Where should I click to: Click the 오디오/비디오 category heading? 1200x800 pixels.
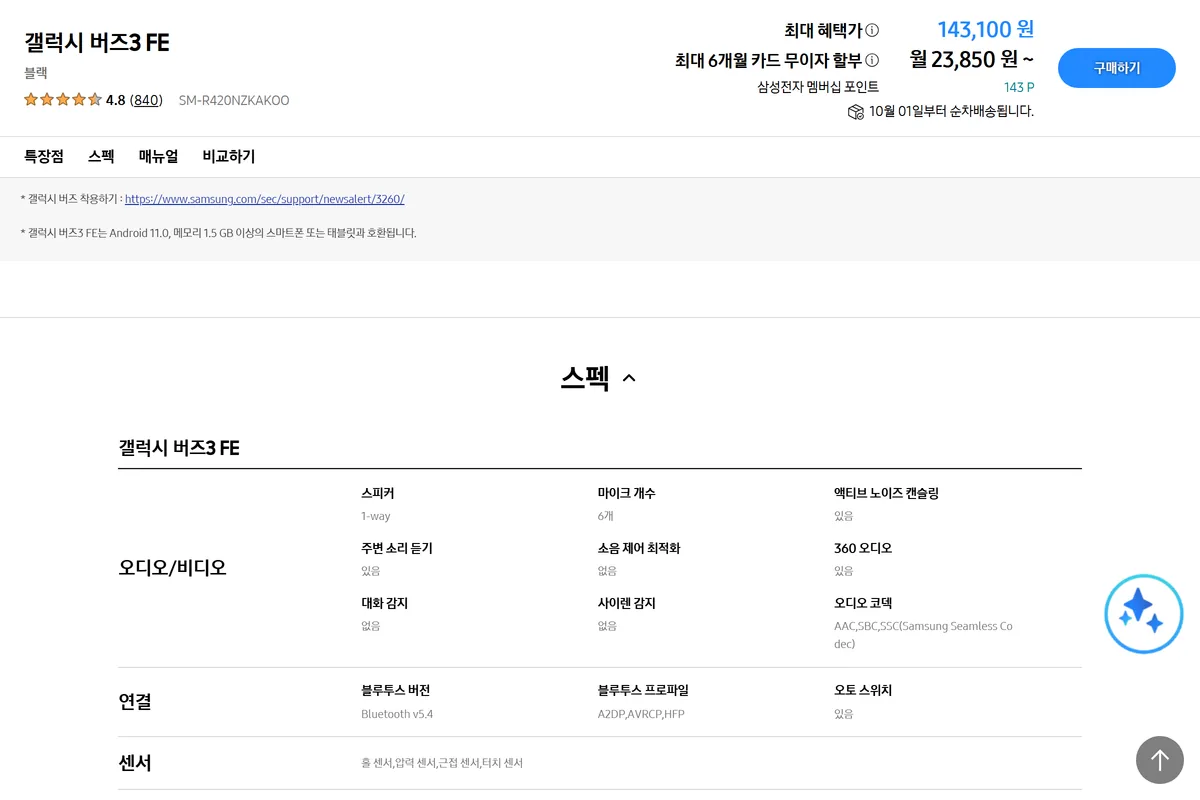pyautogui.click(x=173, y=567)
